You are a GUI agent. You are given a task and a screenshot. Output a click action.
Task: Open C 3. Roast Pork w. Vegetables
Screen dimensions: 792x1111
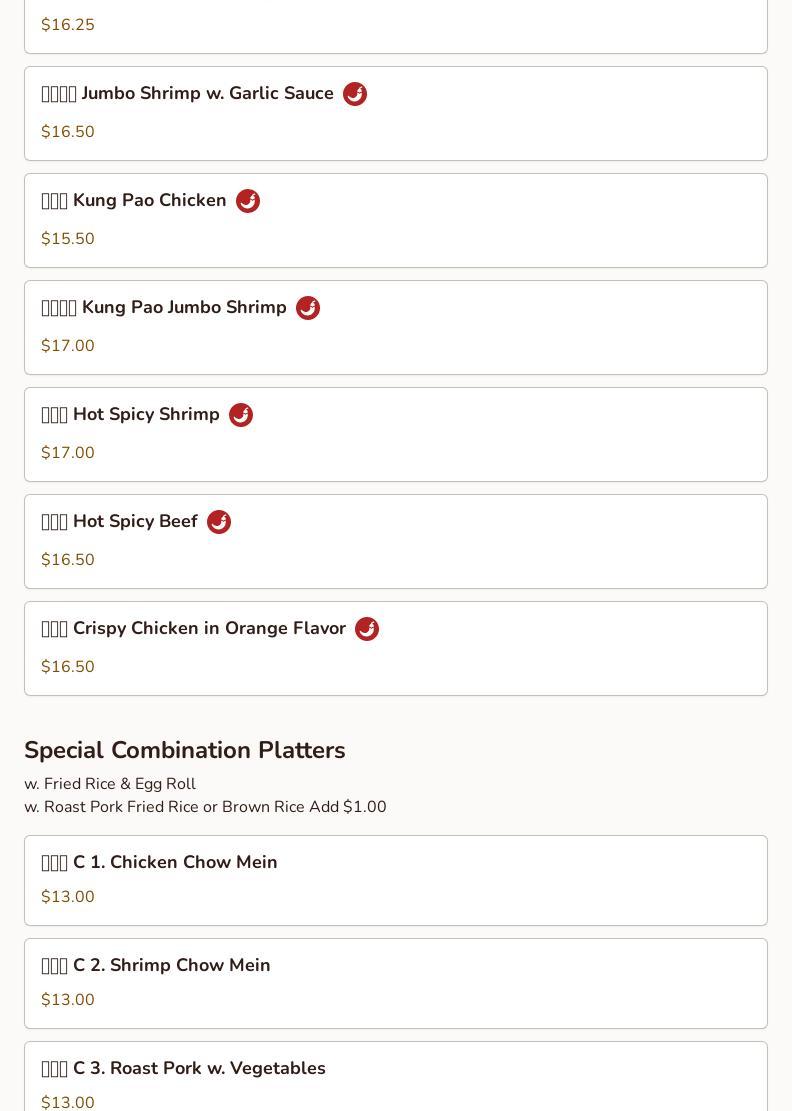tap(199, 1069)
